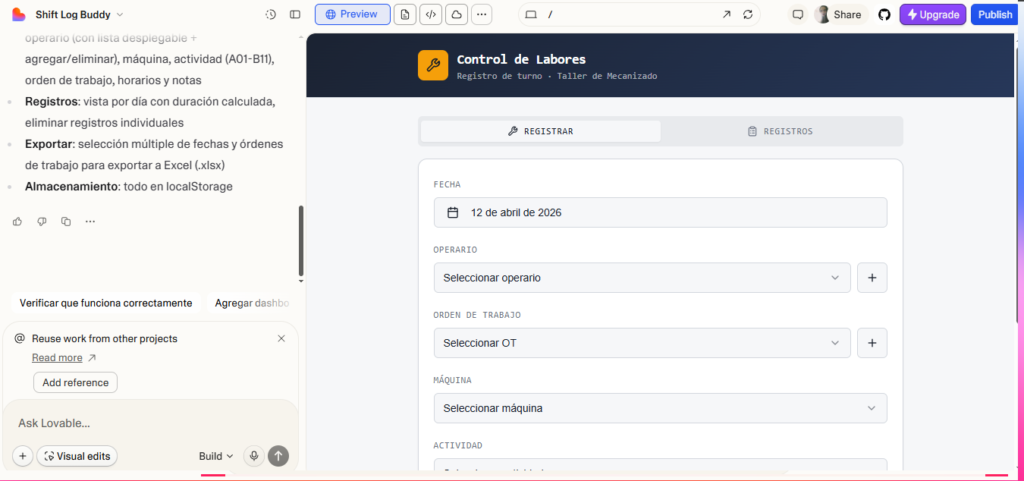Screen dimensions: 1024x481
Task: Give the response a thumbs up
Action: 18,222
